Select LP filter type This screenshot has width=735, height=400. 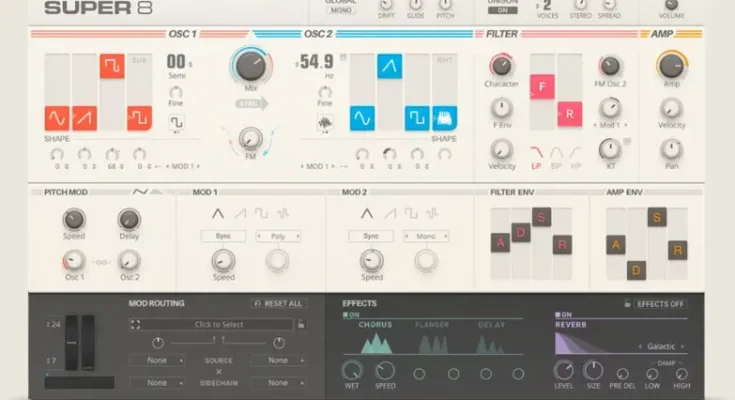536,165
